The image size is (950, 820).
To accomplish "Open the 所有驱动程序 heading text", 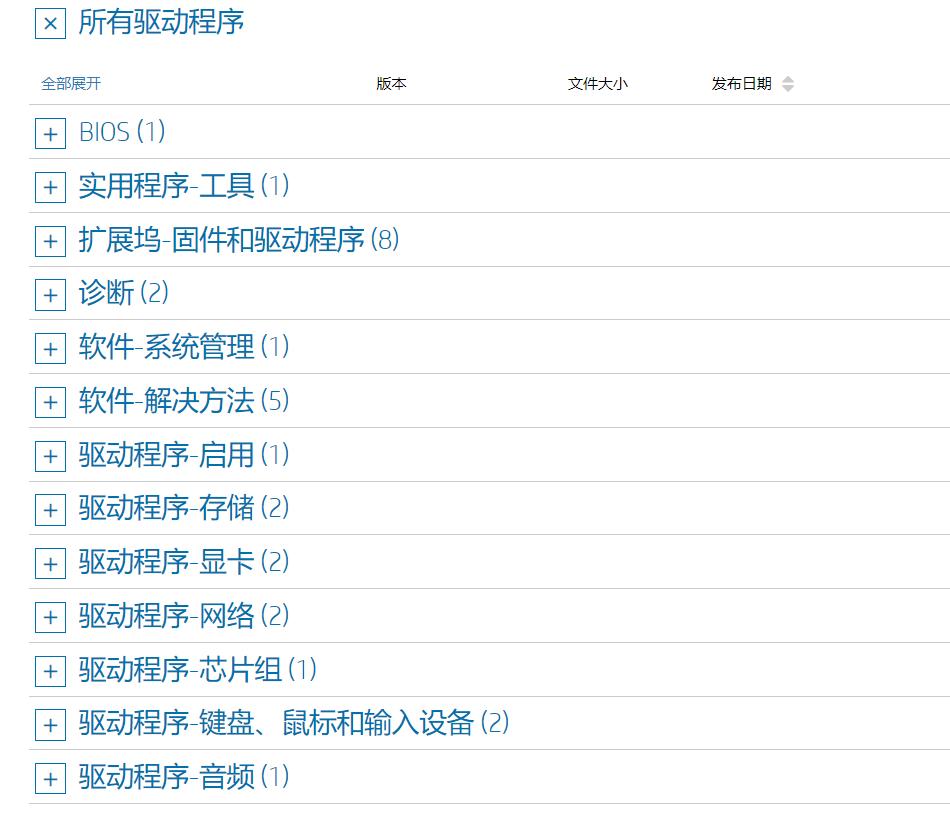I will point(161,23).
